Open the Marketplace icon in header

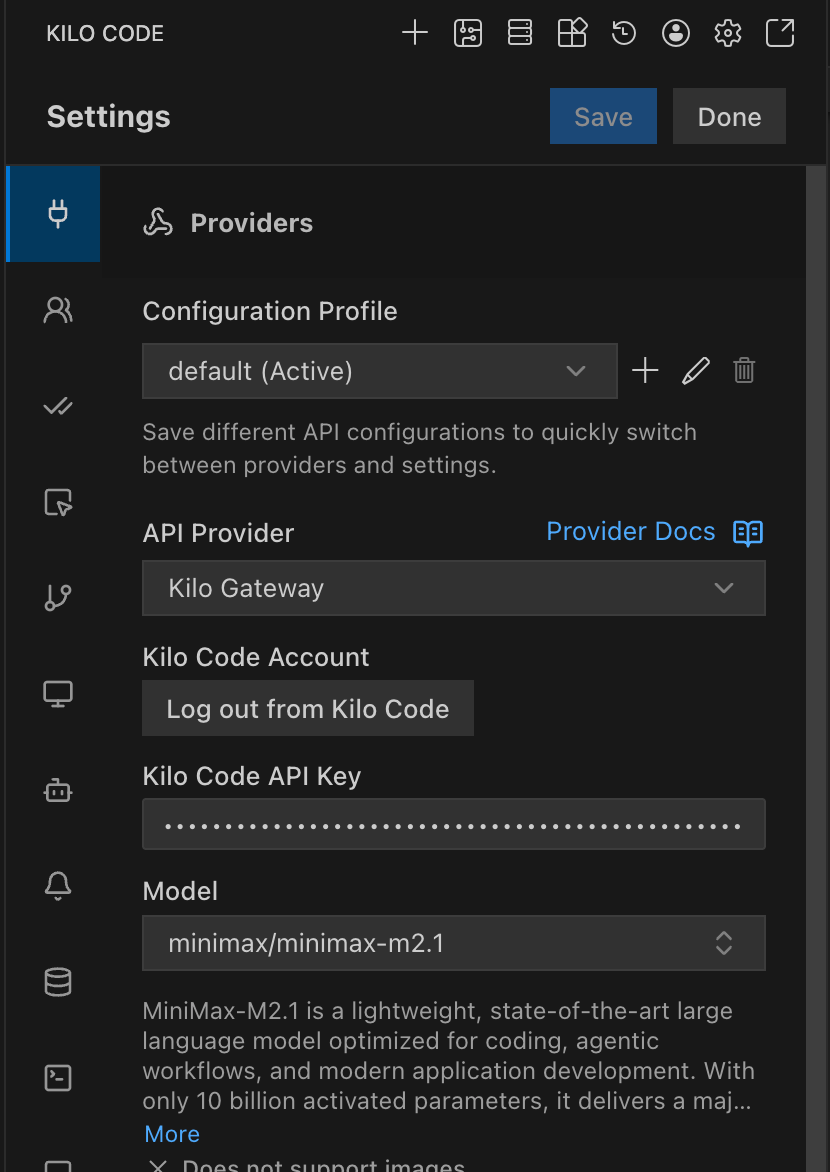pyautogui.click(x=572, y=33)
